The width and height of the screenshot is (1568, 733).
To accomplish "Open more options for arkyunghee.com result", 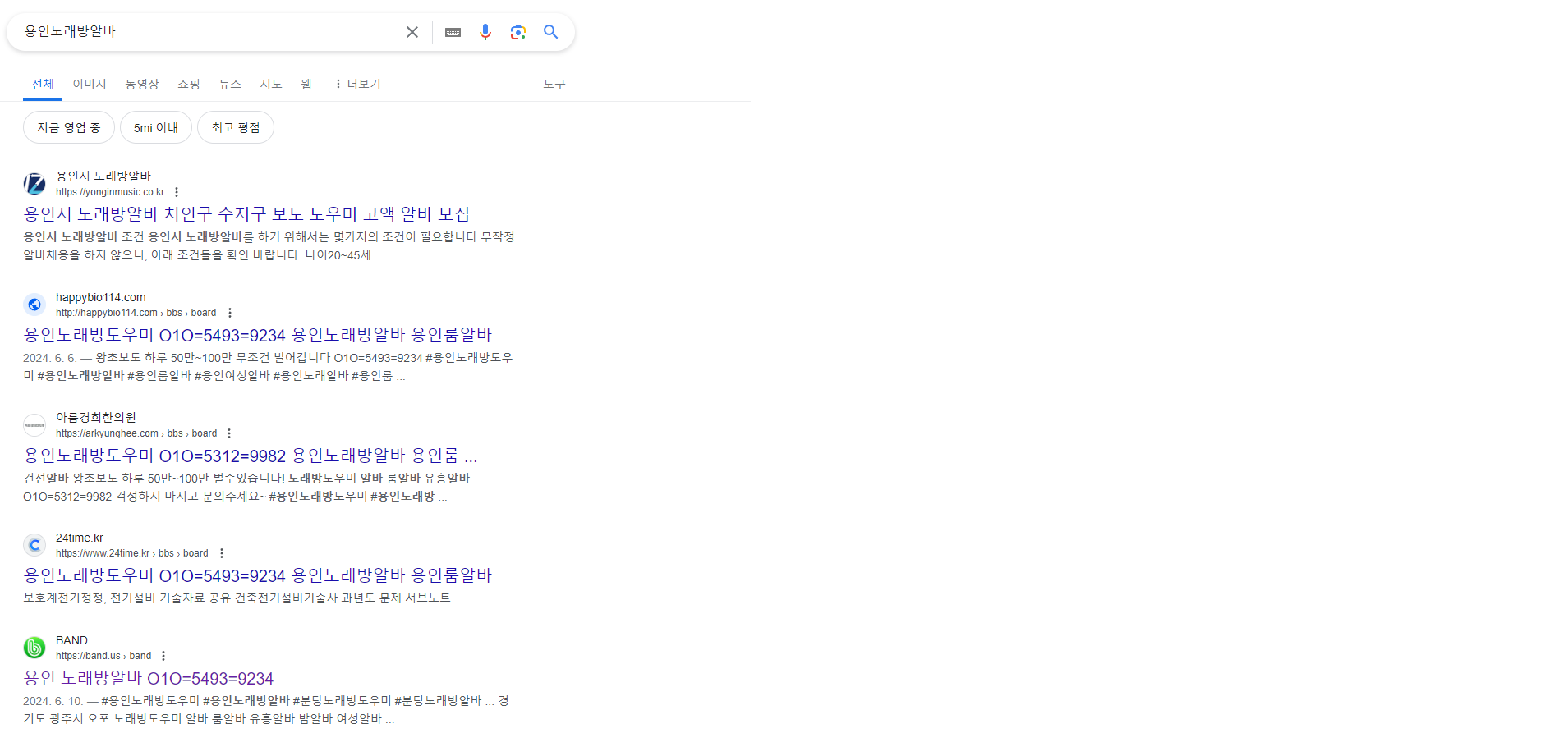I will (229, 433).
